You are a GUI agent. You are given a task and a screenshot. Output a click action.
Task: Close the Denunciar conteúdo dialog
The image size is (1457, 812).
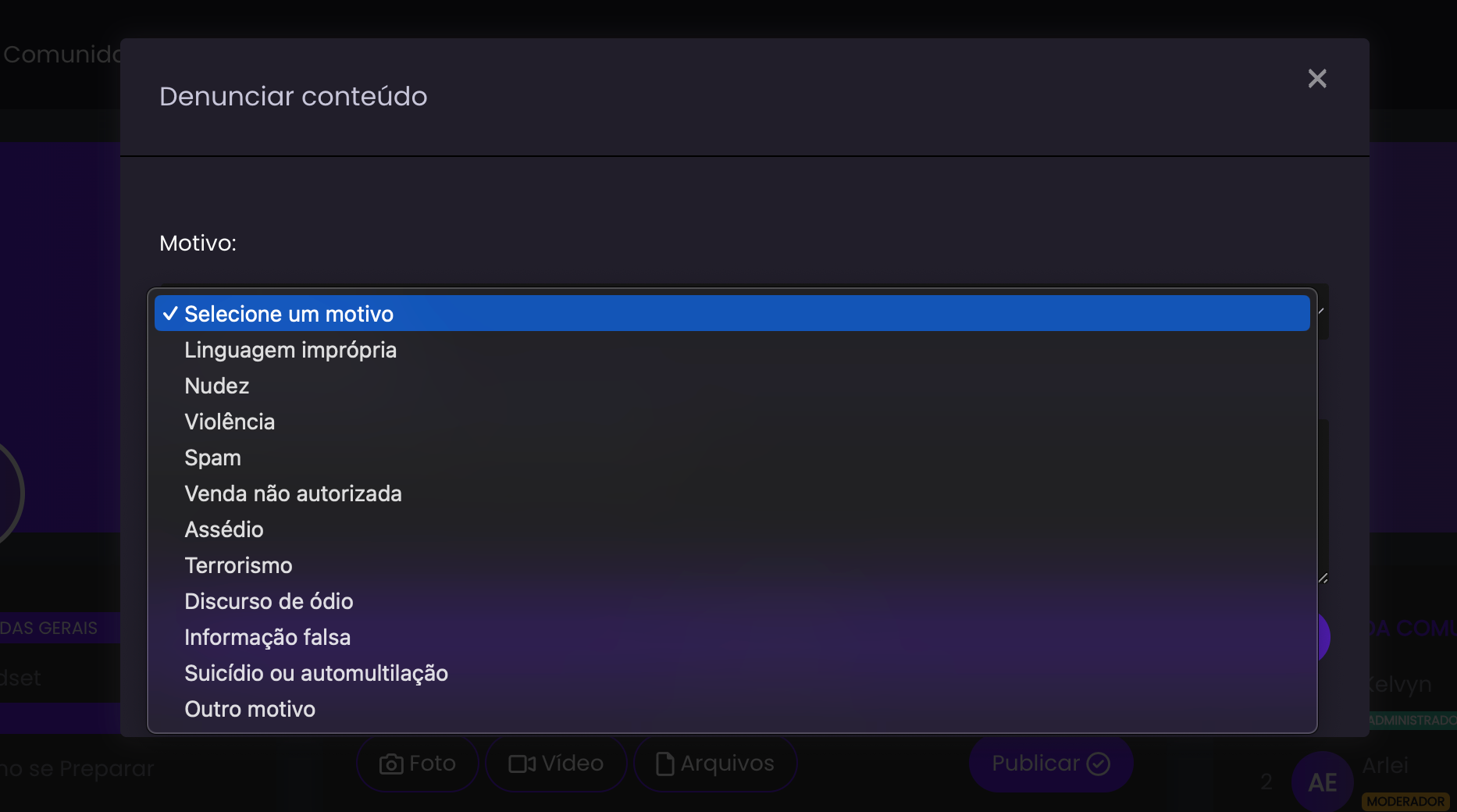coord(1316,79)
